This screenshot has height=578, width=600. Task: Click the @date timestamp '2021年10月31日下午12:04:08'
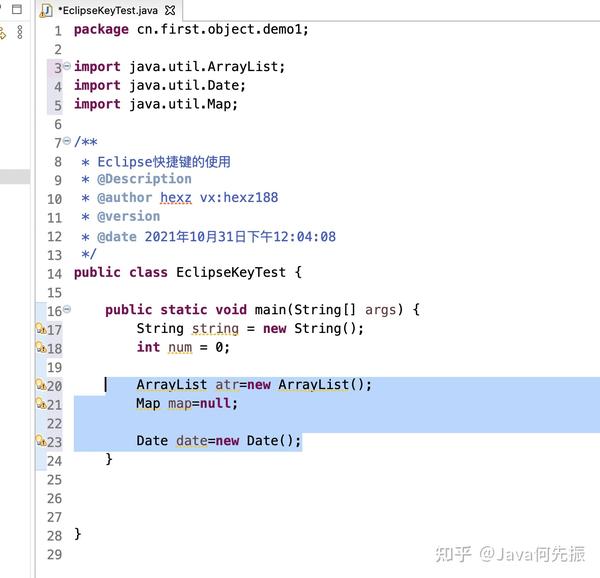click(240, 236)
